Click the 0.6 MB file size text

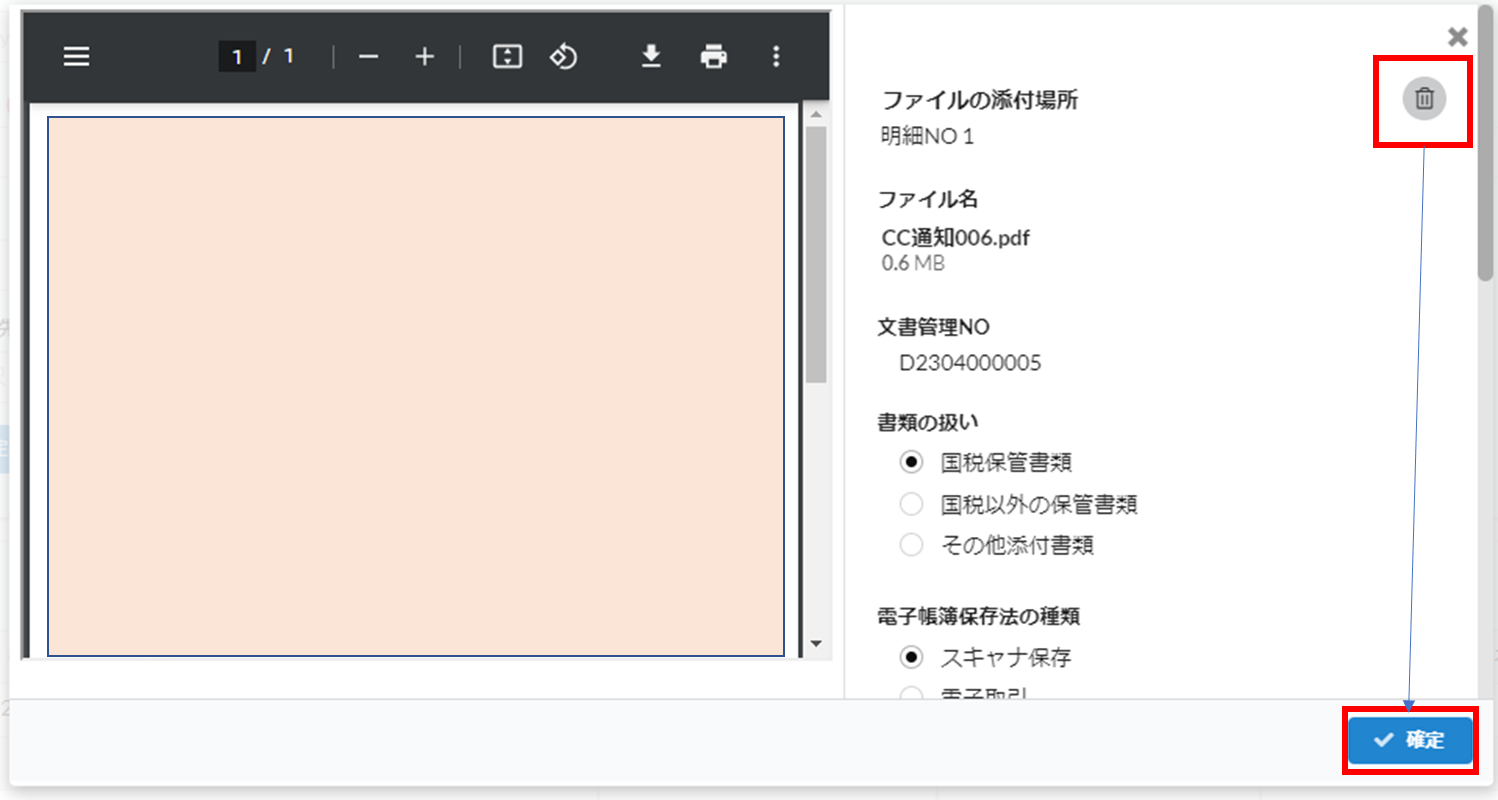913,263
